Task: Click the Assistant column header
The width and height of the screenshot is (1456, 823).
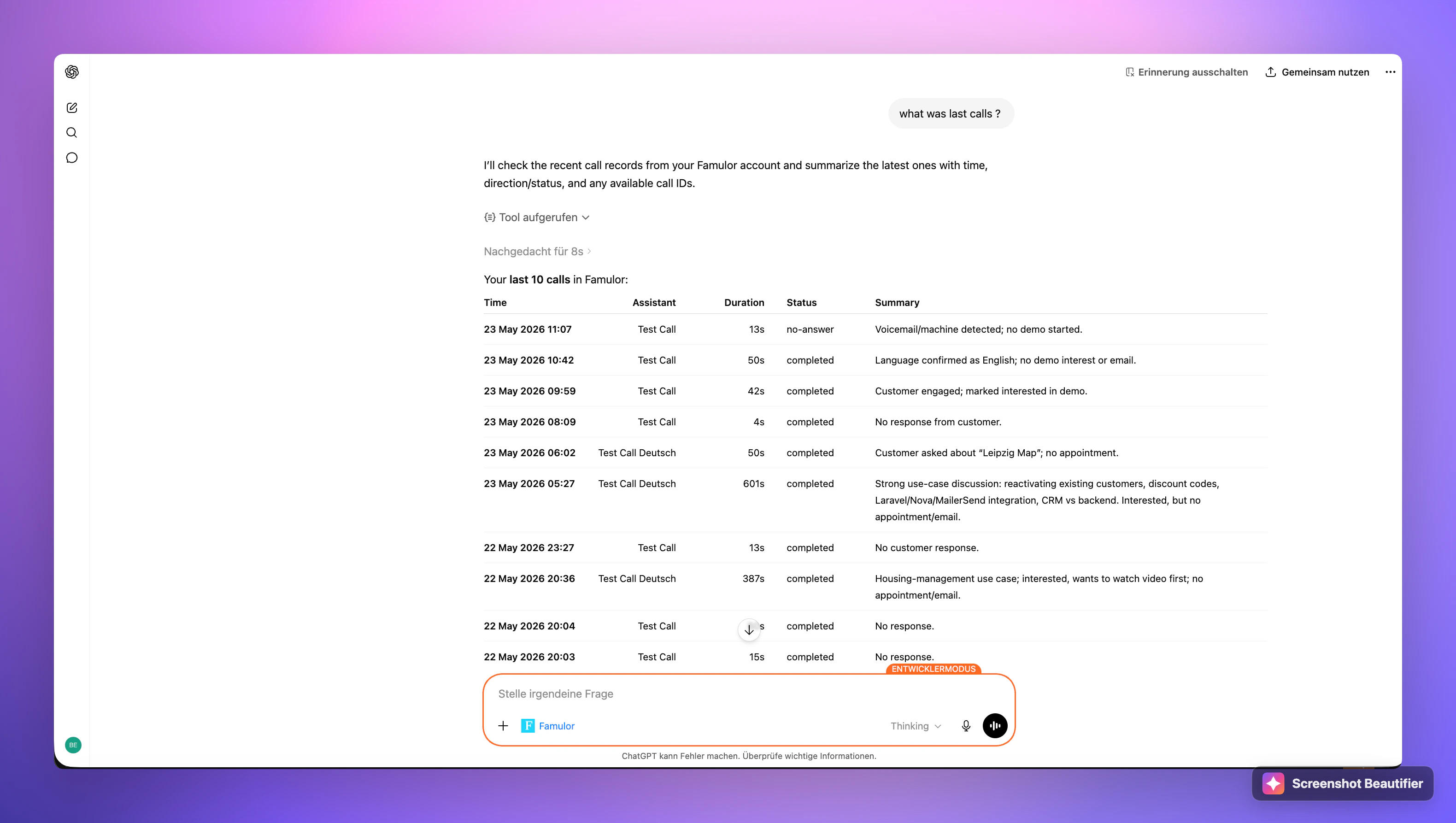Action: 654,302
